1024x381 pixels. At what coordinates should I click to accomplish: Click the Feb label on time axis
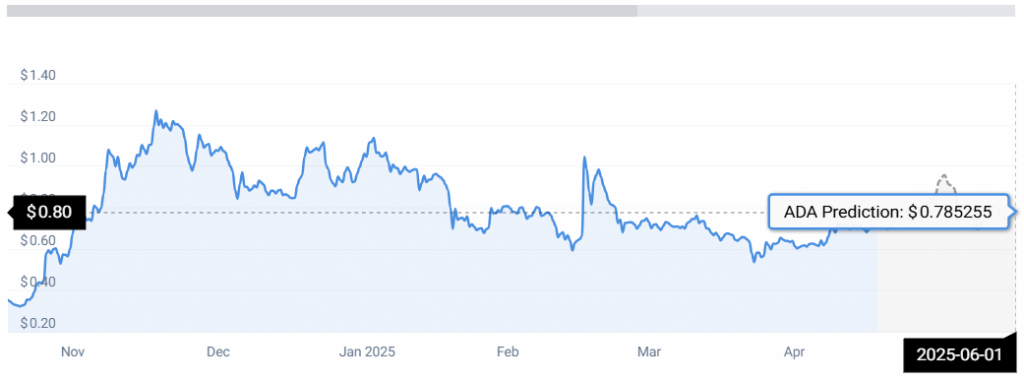(x=507, y=352)
